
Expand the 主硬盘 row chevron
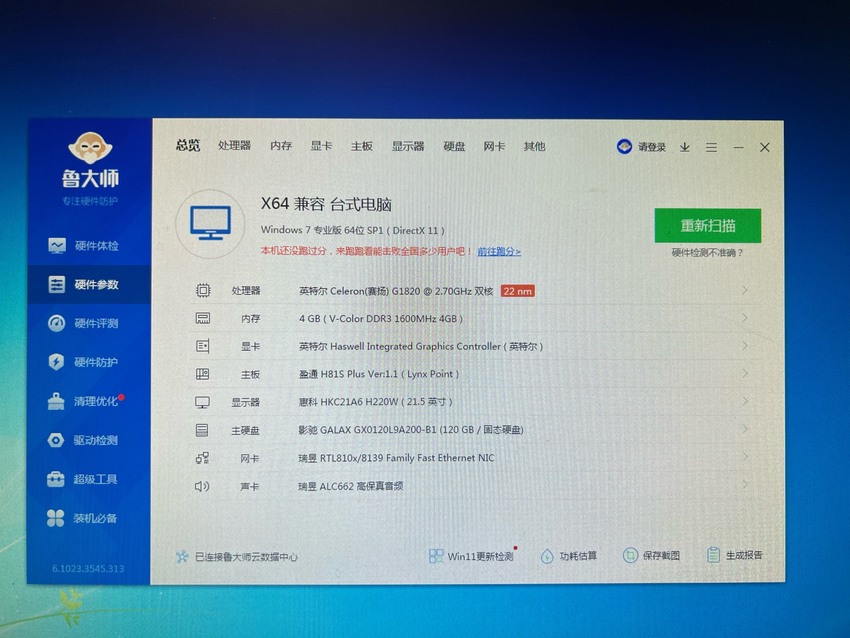tap(745, 428)
